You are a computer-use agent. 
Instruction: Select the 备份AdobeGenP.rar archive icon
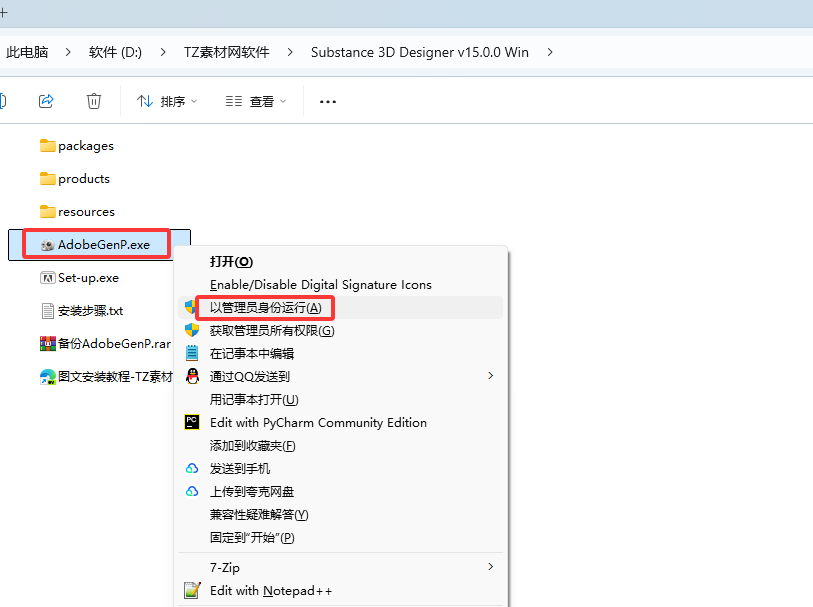click(x=48, y=344)
